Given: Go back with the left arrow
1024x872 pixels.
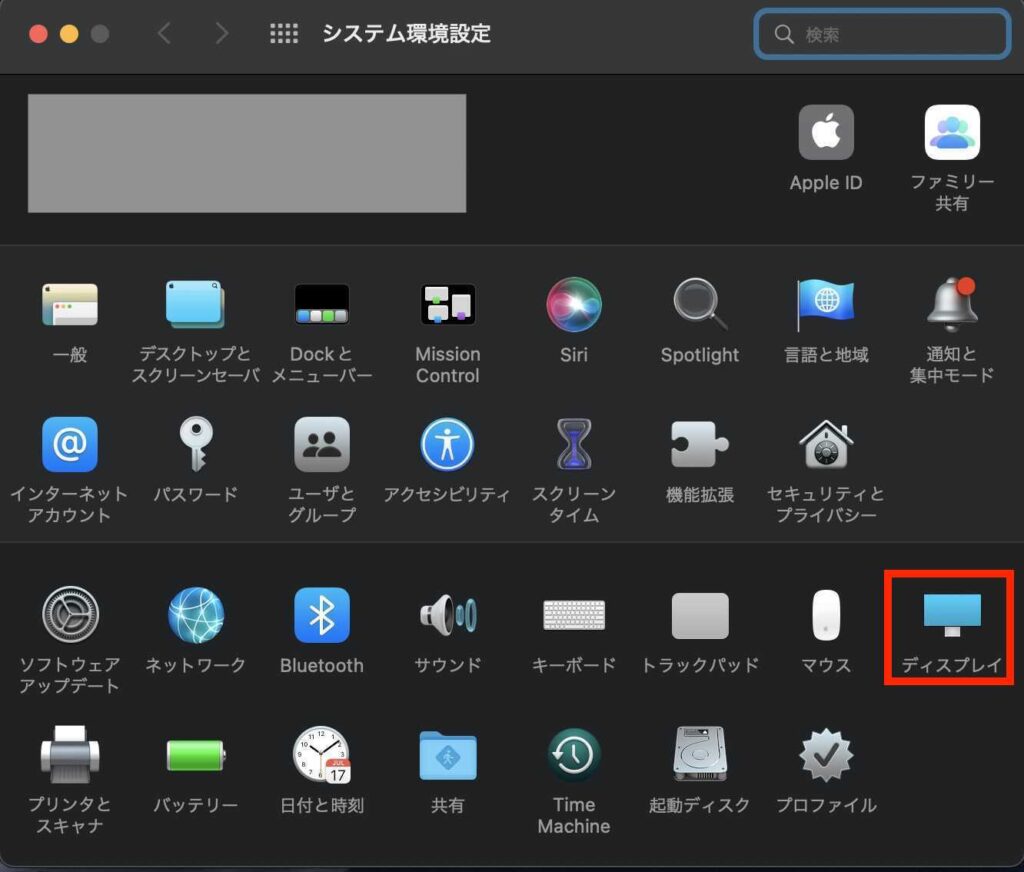Looking at the screenshot, I should [165, 33].
